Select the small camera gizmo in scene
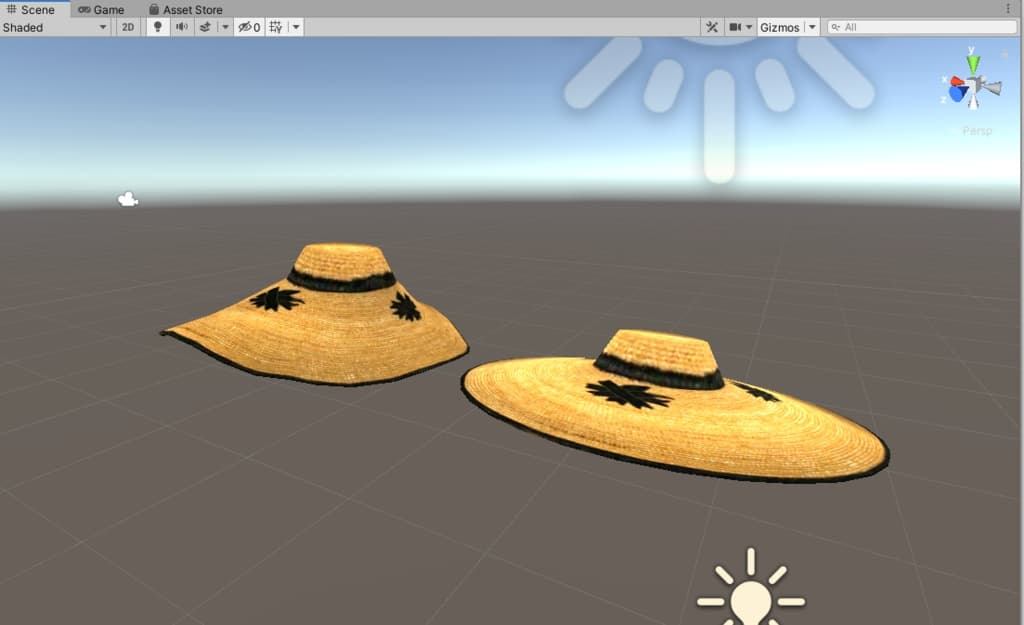Viewport: 1024px width, 625px height. point(127,199)
